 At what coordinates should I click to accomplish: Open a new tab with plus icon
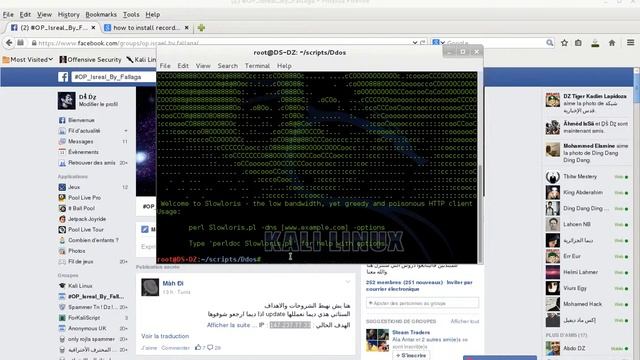201,28
